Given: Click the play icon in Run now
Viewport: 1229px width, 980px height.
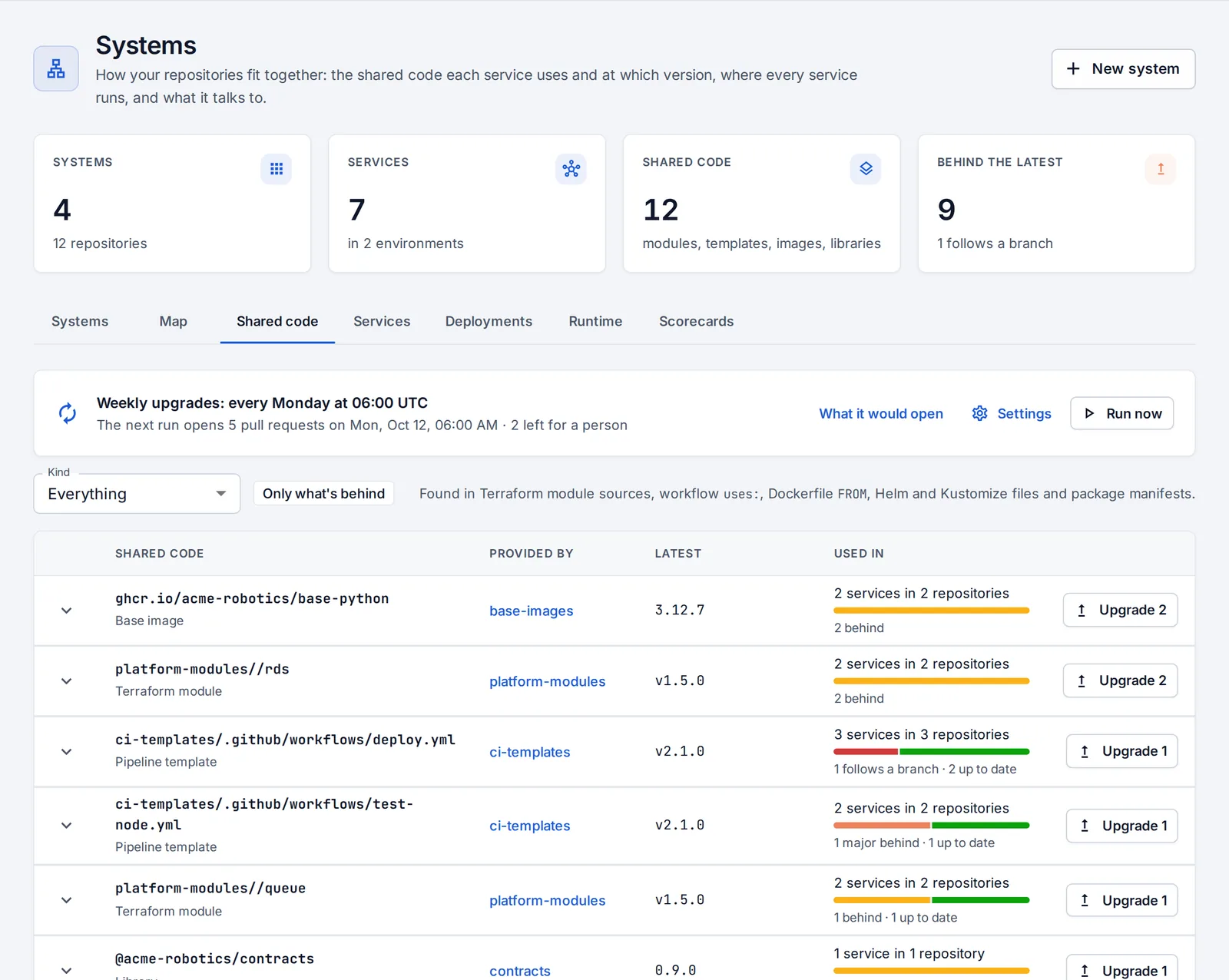Looking at the screenshot, I should [1089, 413].
